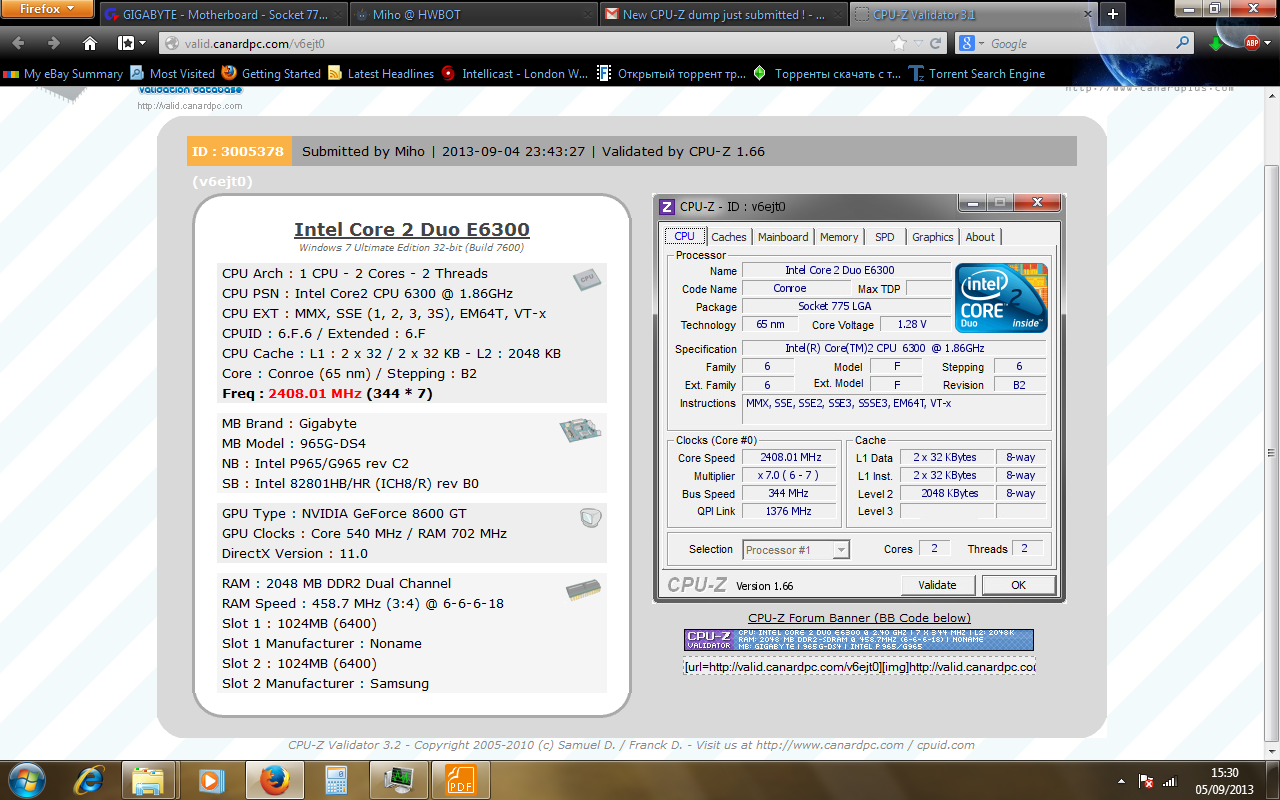Switch to Mainboard tab in CPU-Z
This screenshot has height=800, width=1280.
pos(783,237)
